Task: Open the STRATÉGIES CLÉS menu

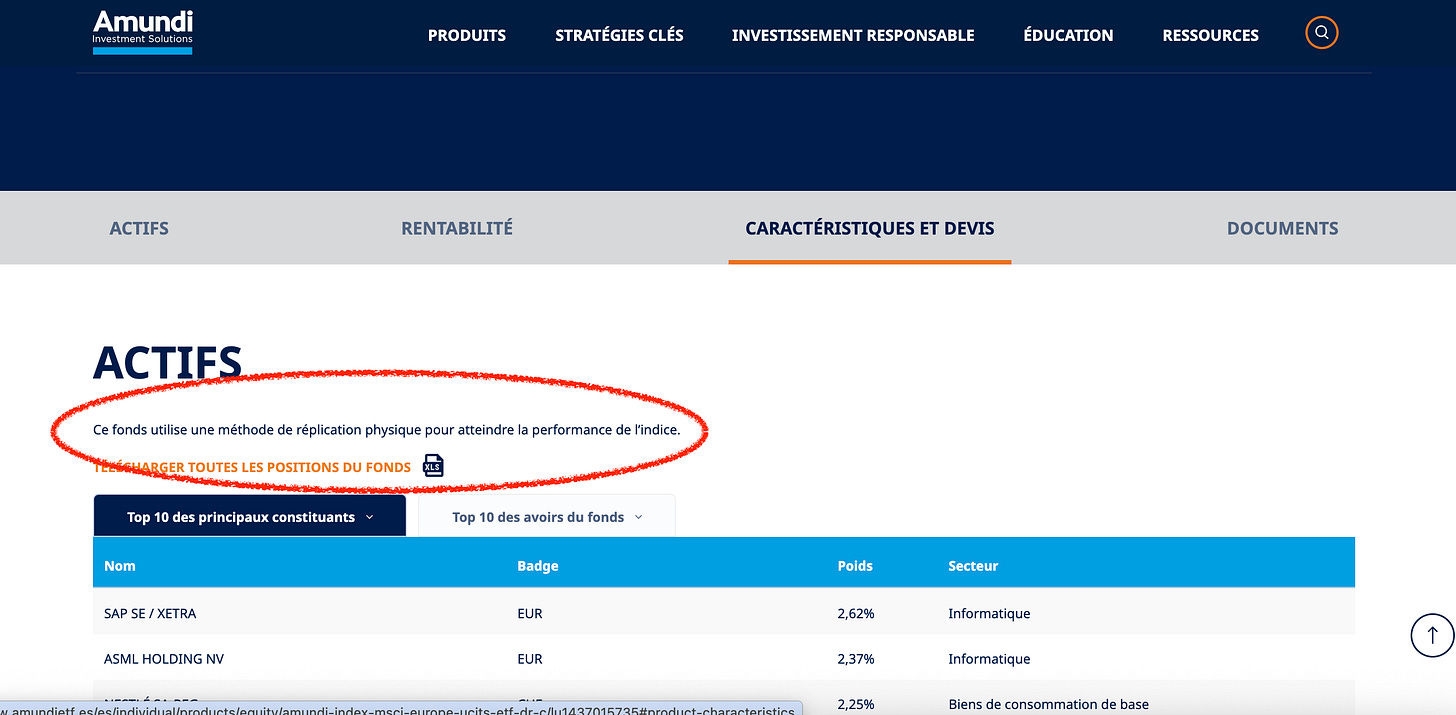Action: click(x=619, y=35)
